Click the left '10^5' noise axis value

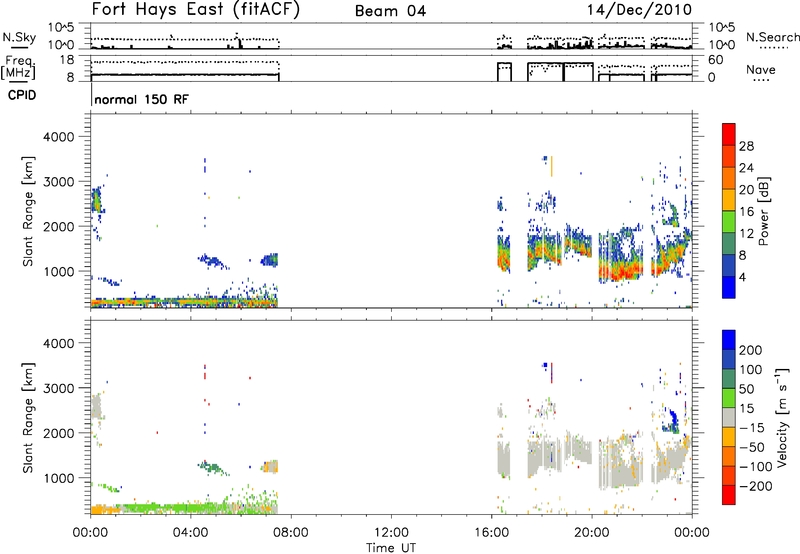[x=61, y=27]
